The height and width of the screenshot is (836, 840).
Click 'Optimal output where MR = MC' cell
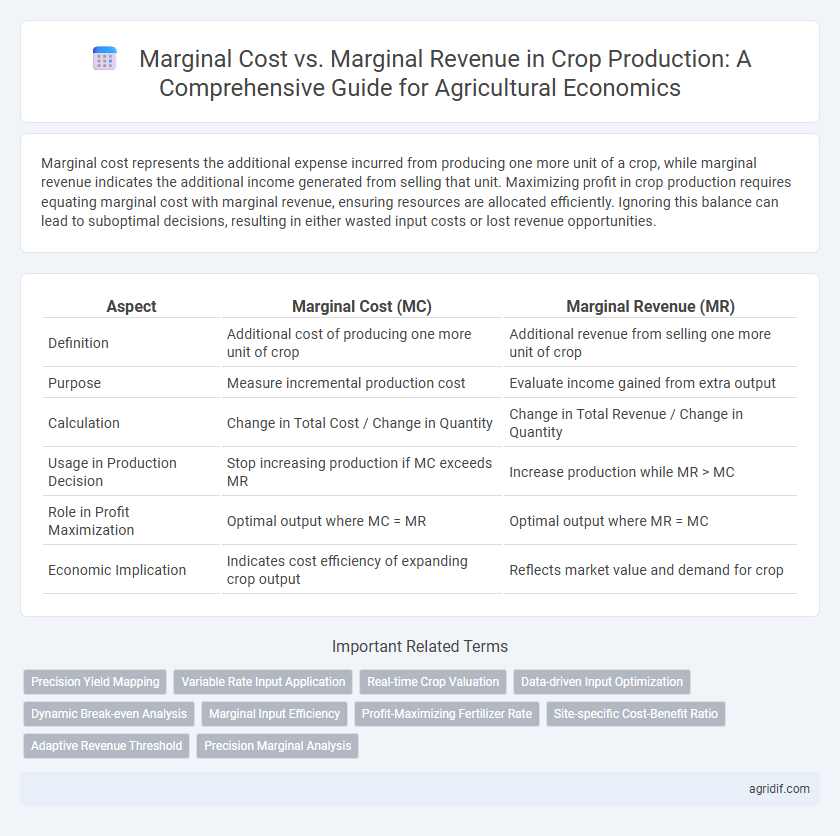650,521
